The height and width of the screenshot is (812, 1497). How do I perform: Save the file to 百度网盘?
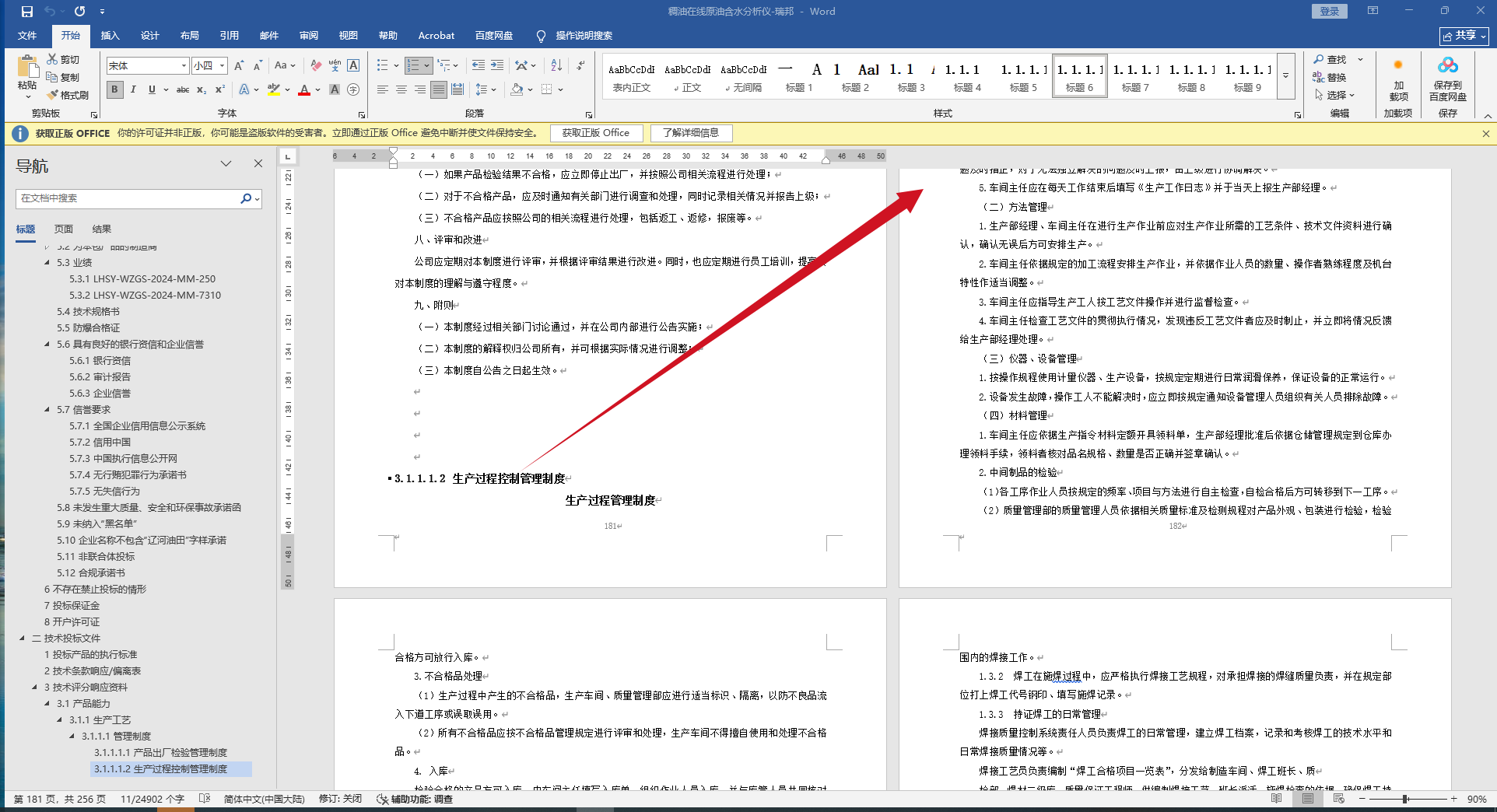1447,78
